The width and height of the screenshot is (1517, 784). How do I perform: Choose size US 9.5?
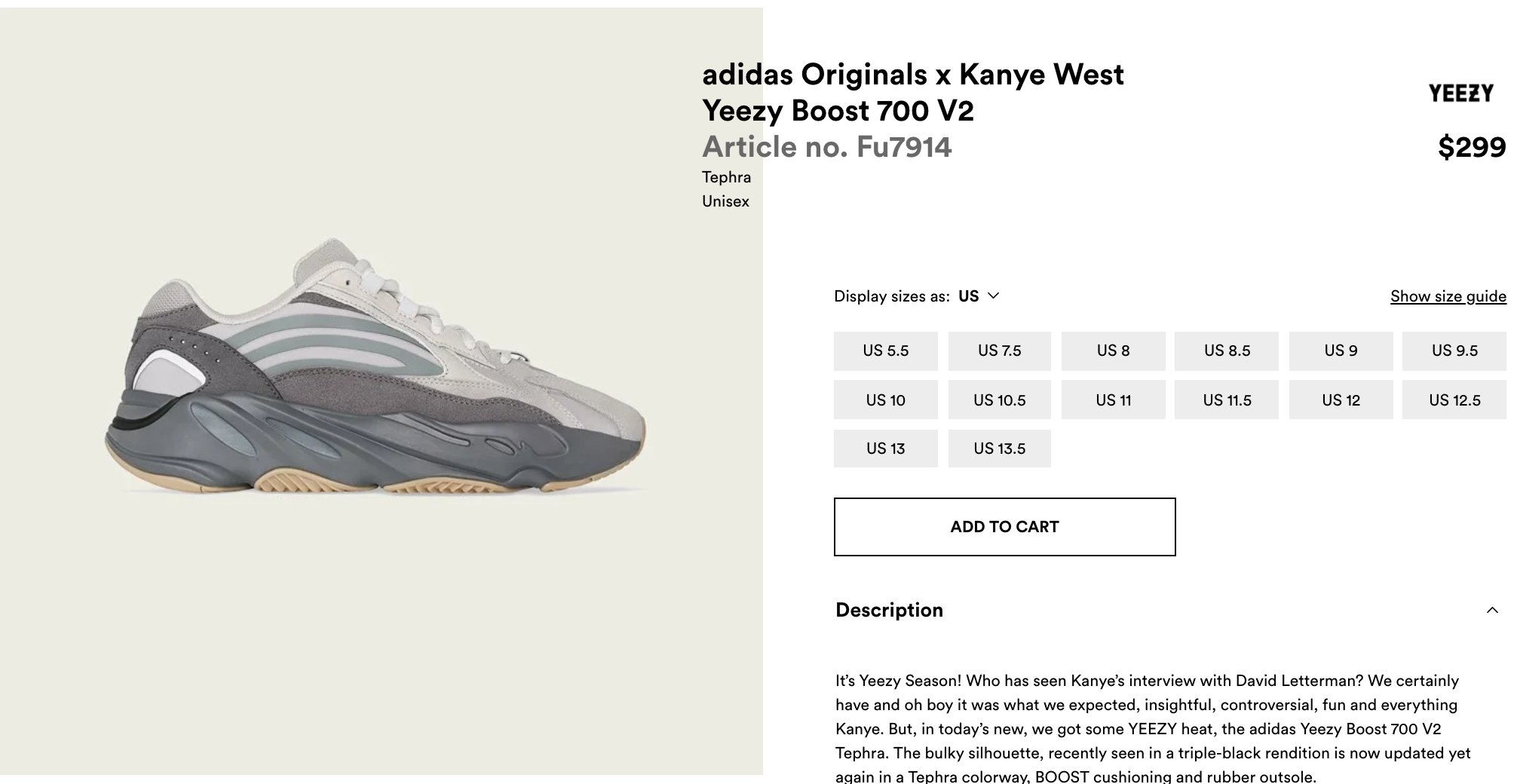[1454, 351]
